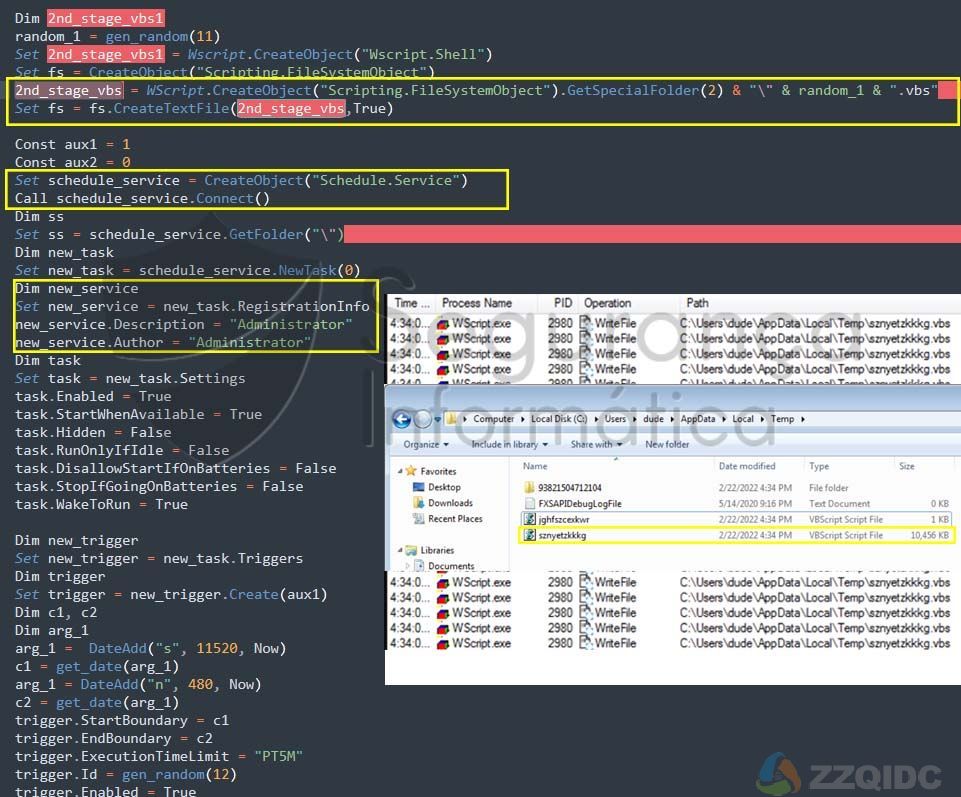961x797 pixels.
Task: Sort files by Name column
Action: point(535,466)
